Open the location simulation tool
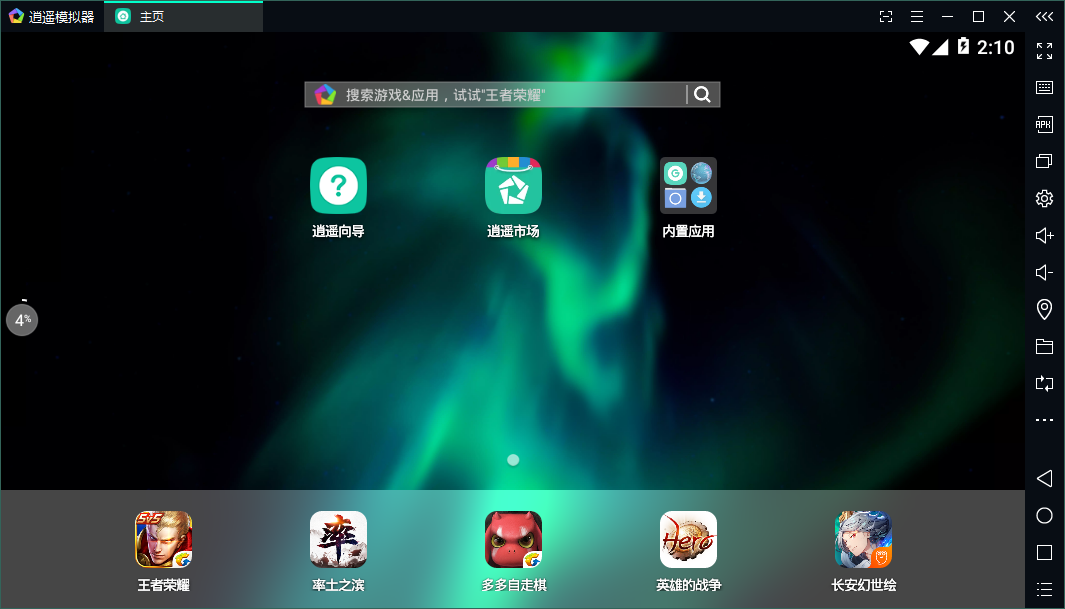This screenshot has height=609, width=1065. pyautogui.click(x=1044, y=309)
